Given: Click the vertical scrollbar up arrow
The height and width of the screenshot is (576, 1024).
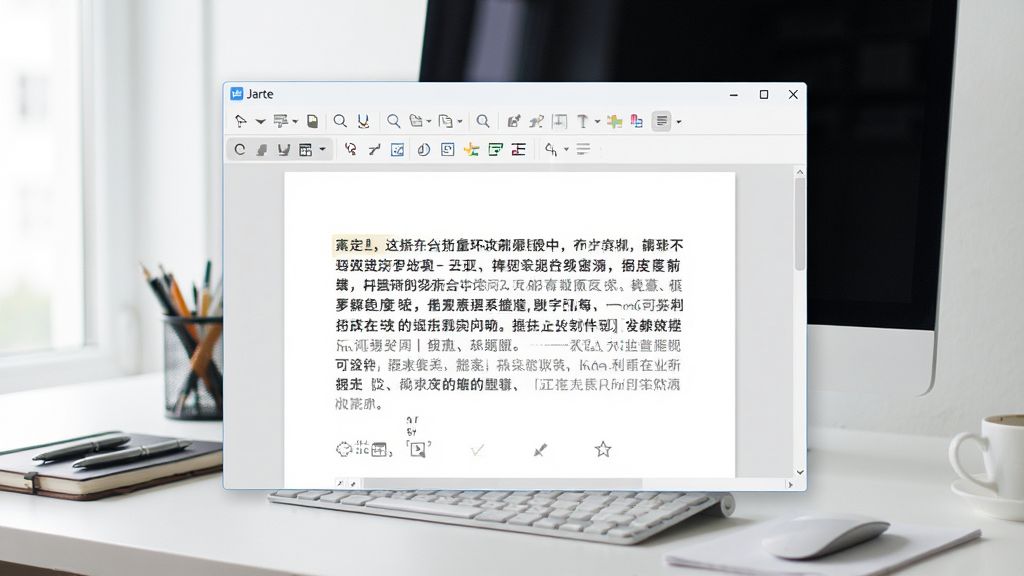Looking at the screenshot, I should 800,172.
